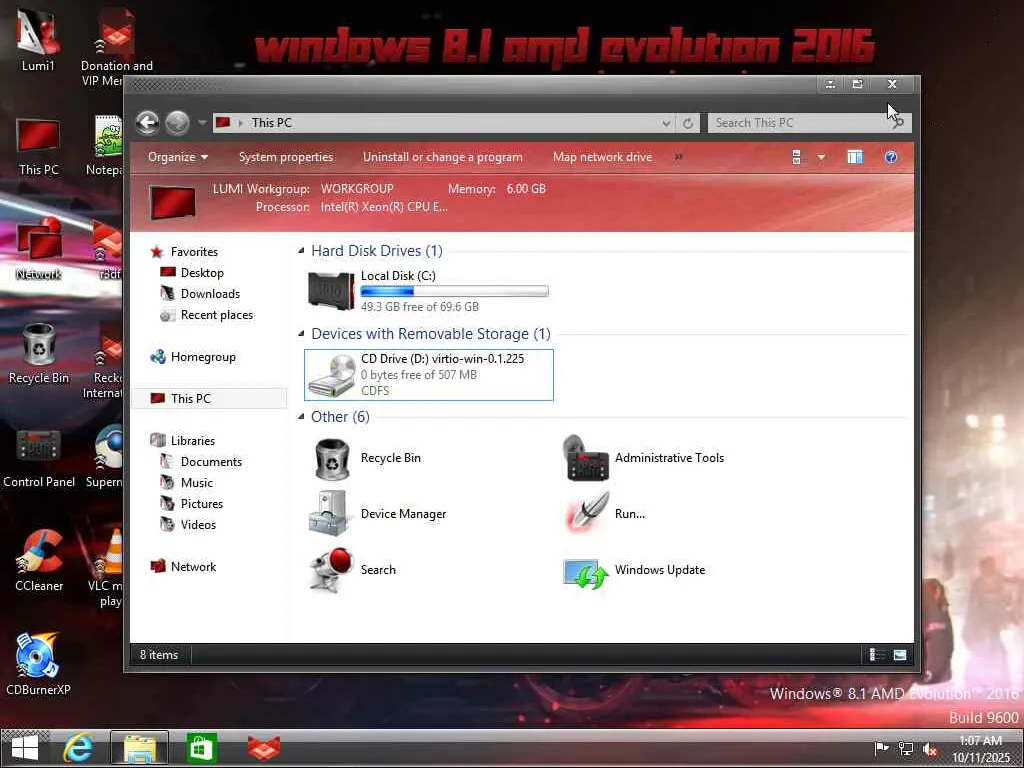Toggle the preview pane
Viewport: 1024px width, 768px height.
855,157
